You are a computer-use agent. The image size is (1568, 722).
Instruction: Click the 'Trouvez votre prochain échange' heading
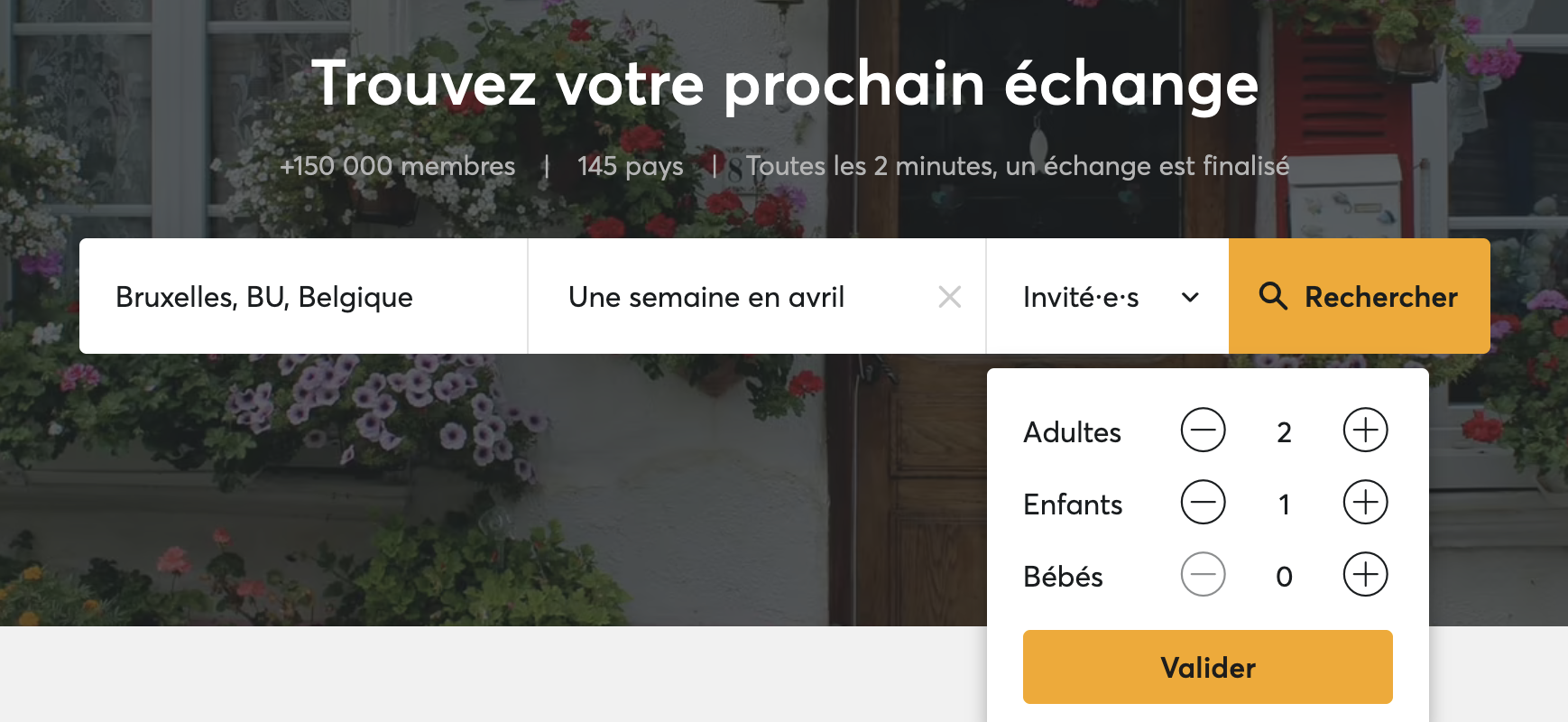(x=784, y=84)
